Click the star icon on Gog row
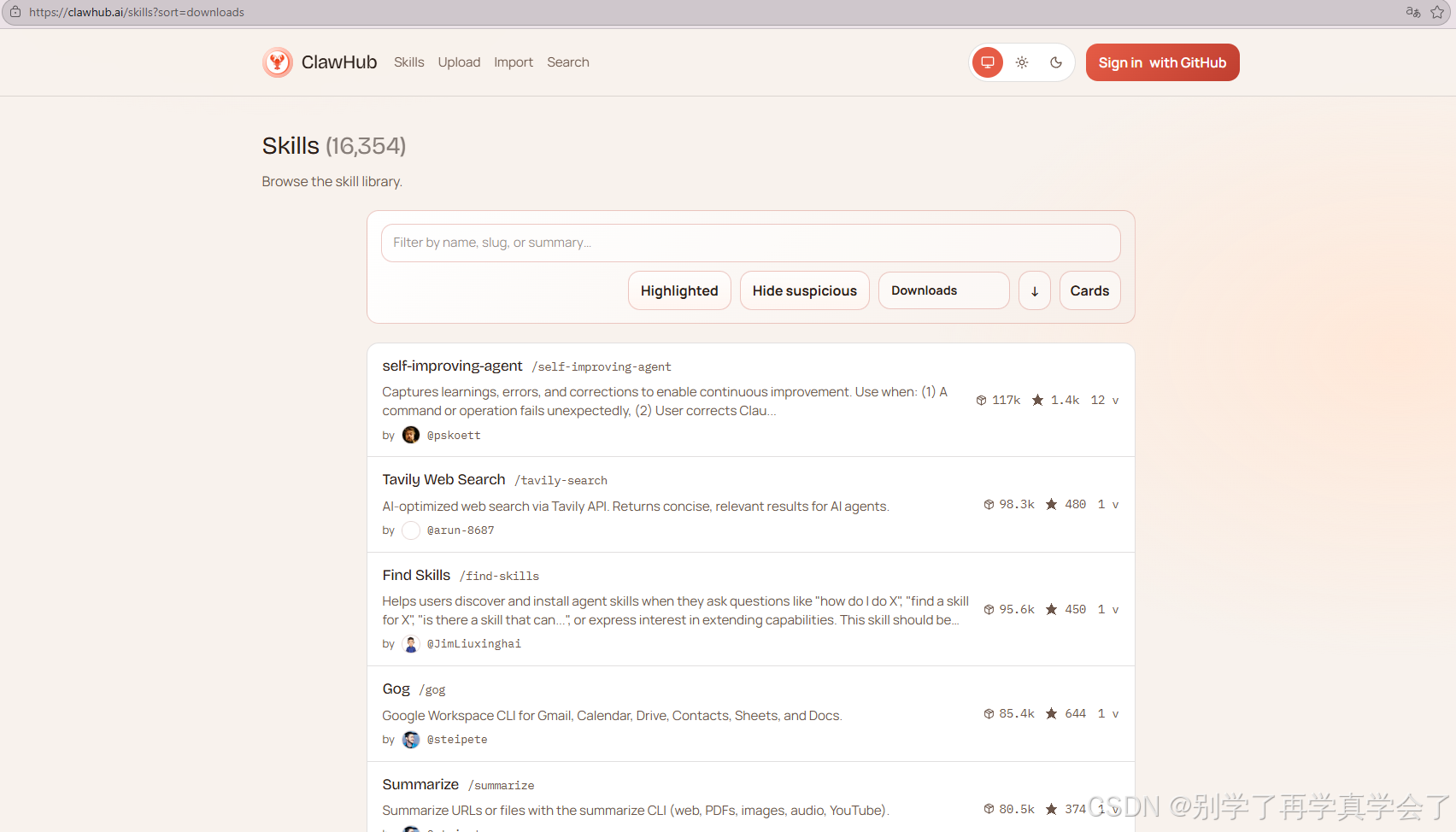Viewport: 1456px width, 832px height. click(1052, 713)
